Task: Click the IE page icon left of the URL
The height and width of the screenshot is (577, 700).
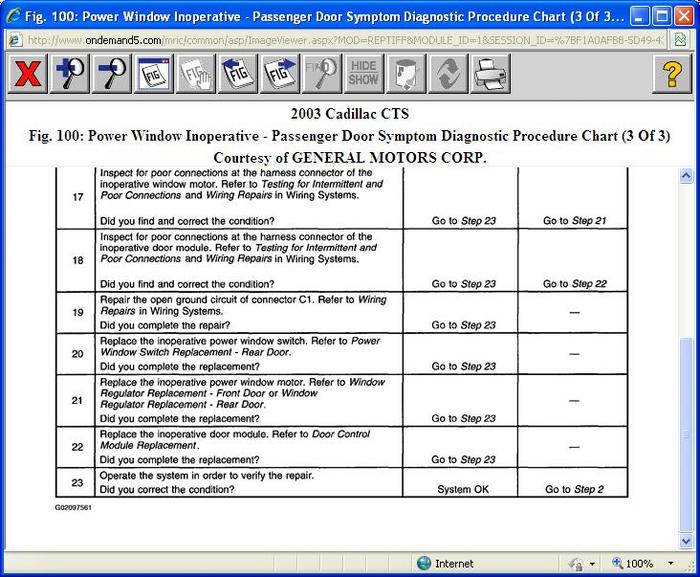Action: pos(15,40)
